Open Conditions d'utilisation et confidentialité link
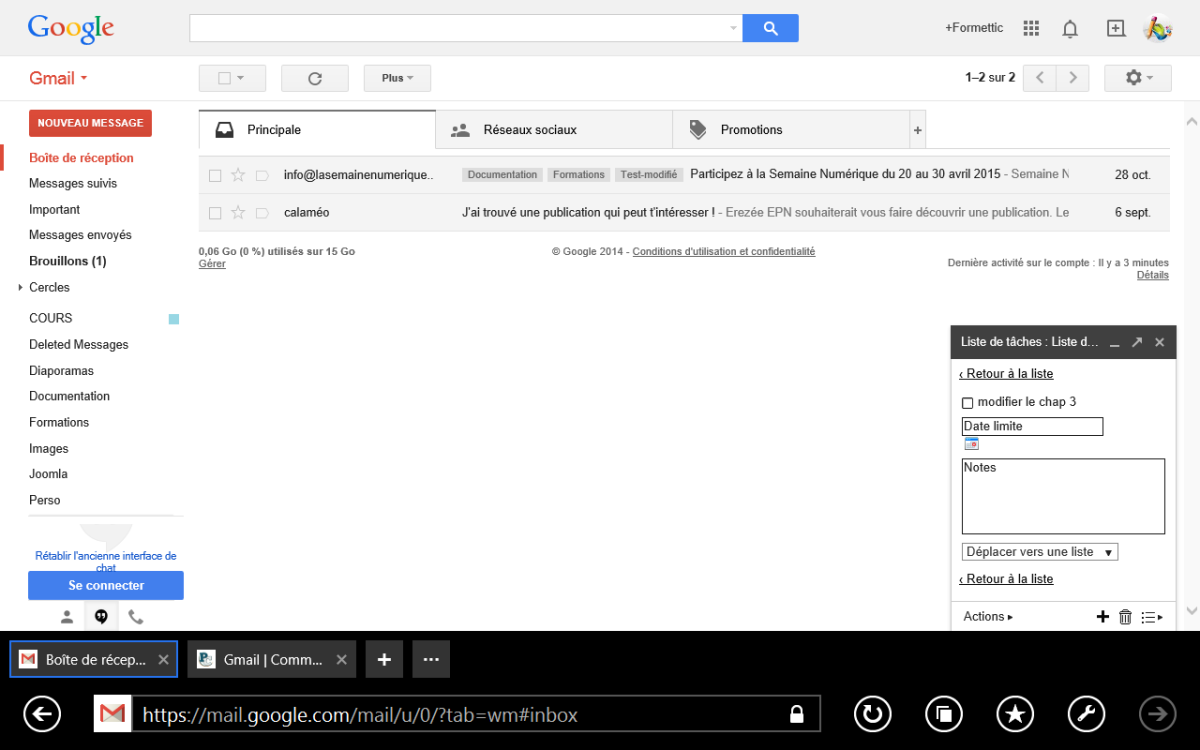The height and width of the screenshot is (750, 1200). coord(724,252)
